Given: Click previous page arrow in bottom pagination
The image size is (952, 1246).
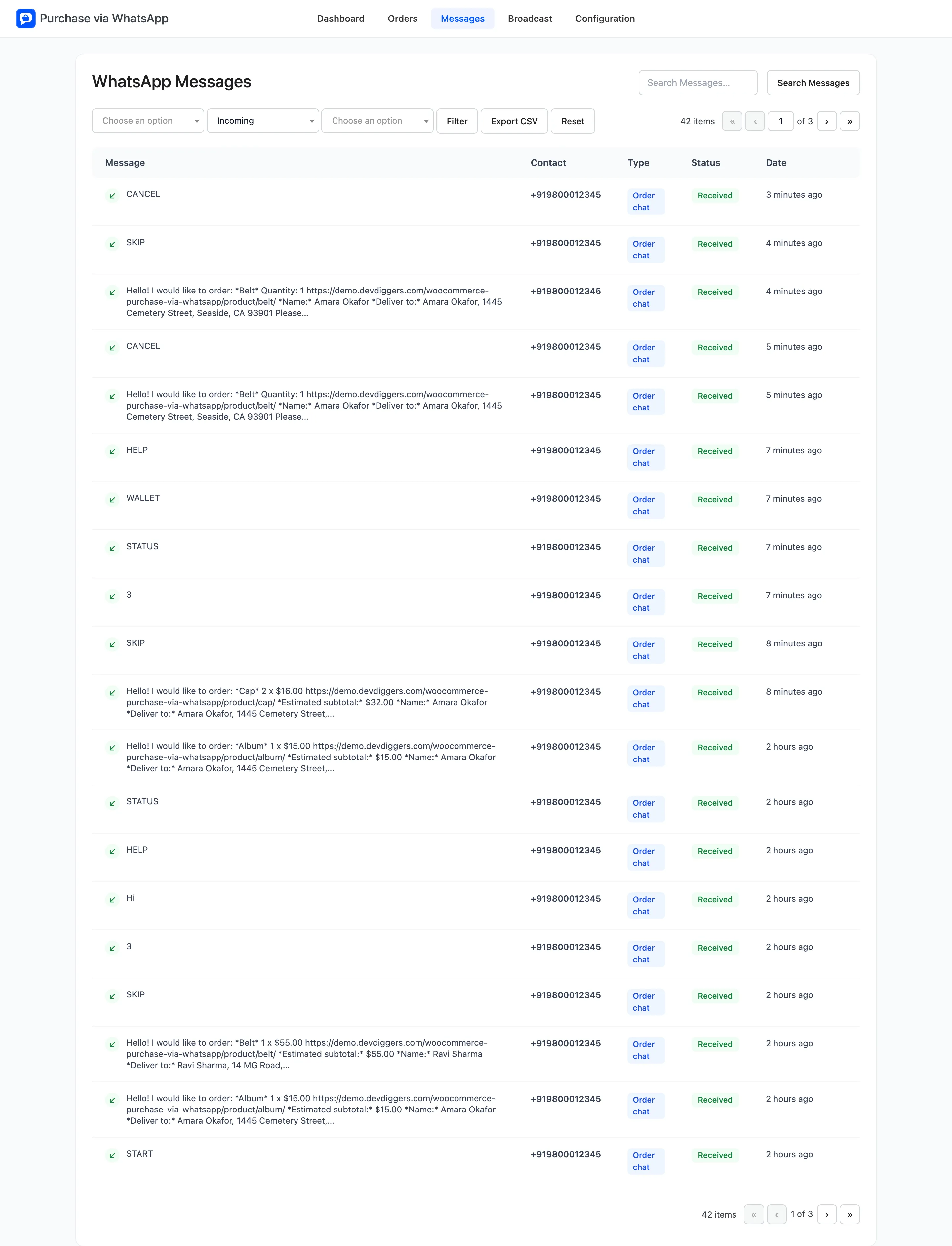Looking at the screenshot, I should (x=776, y=1214).
